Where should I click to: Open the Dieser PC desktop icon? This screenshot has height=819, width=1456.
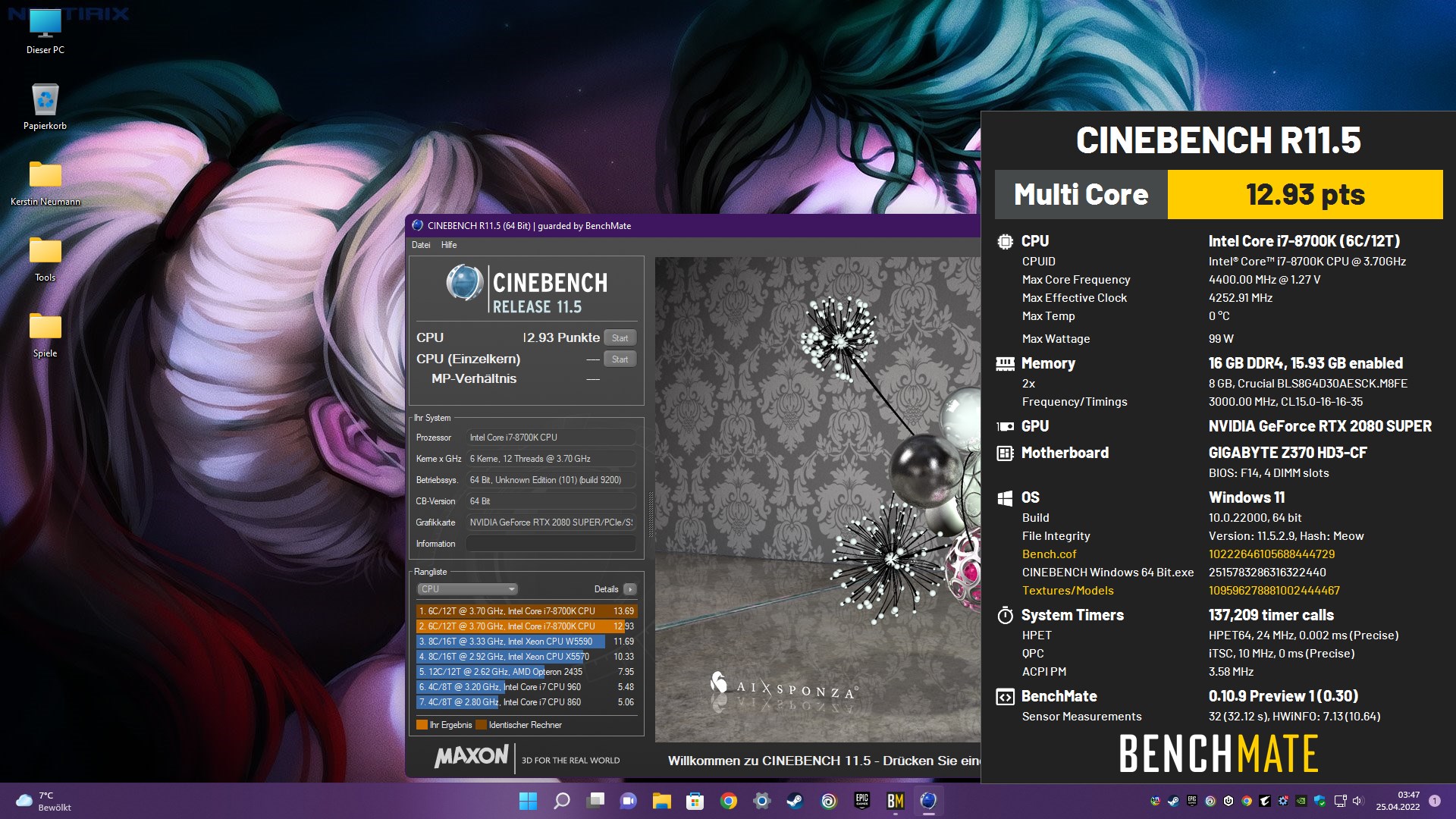tap(45, 32)
